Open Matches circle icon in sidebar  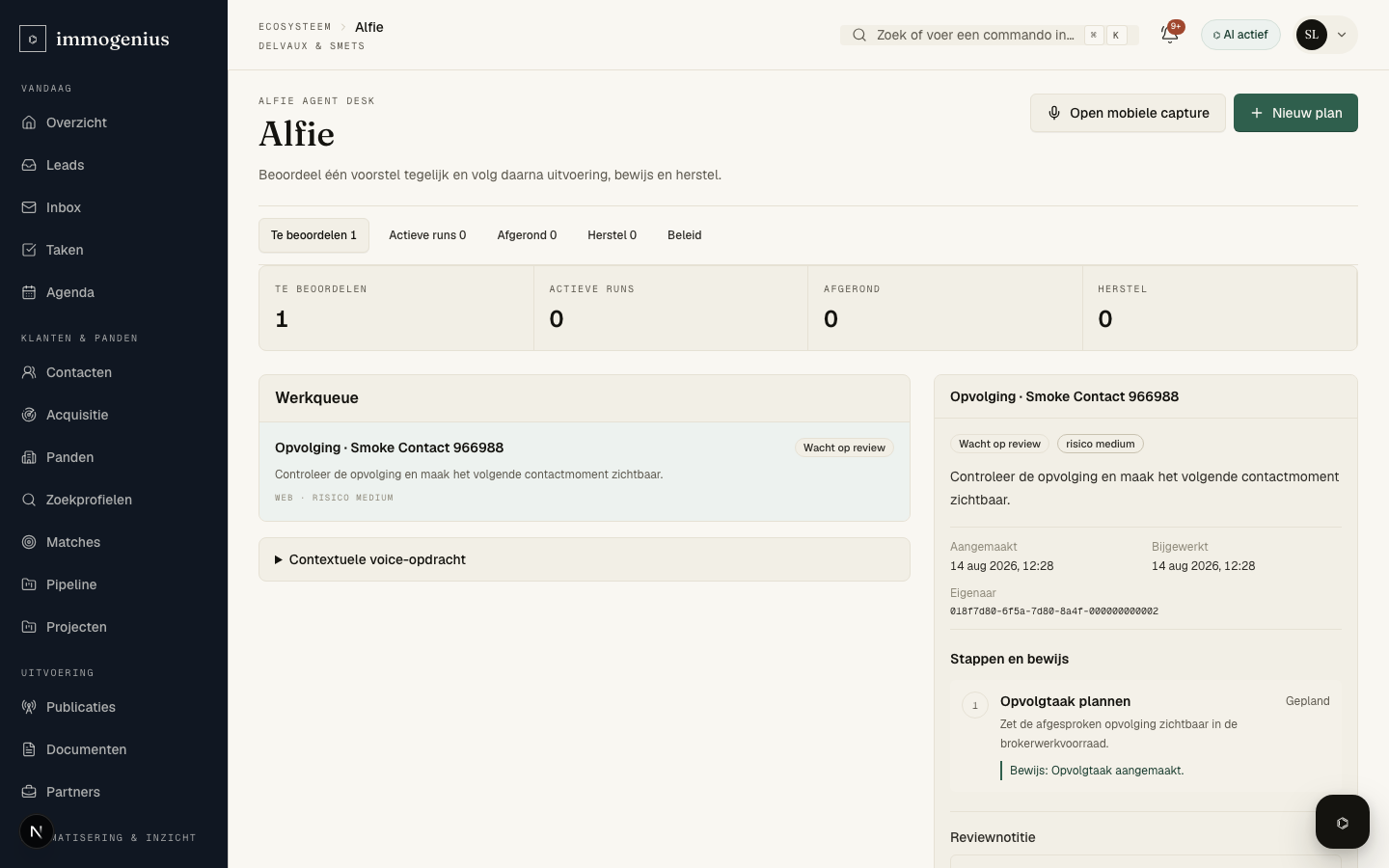point(29,542)
